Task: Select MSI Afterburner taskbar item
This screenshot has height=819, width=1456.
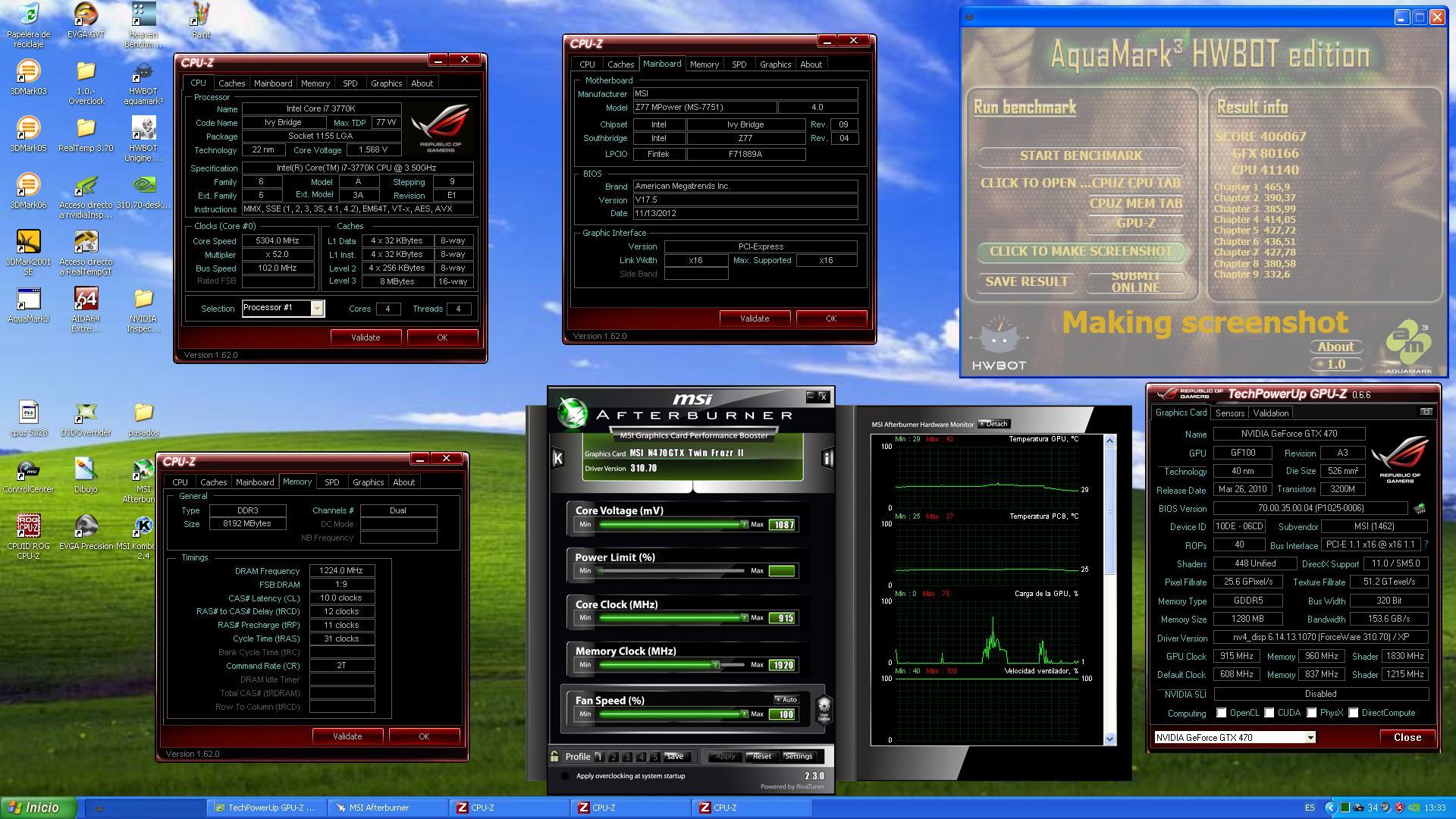Action: [387, 808]
